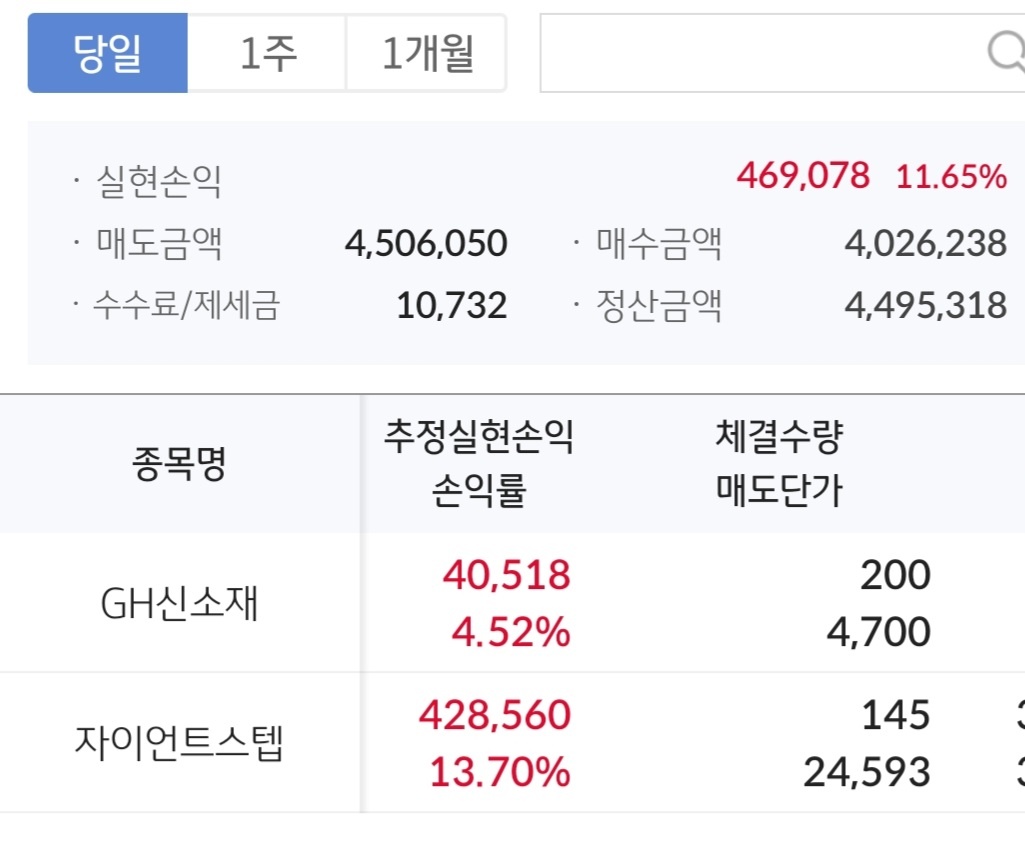The width and height of the screenshot is (1025, 863).
Task: Focus the stock search input field
Action: [782, 53]
